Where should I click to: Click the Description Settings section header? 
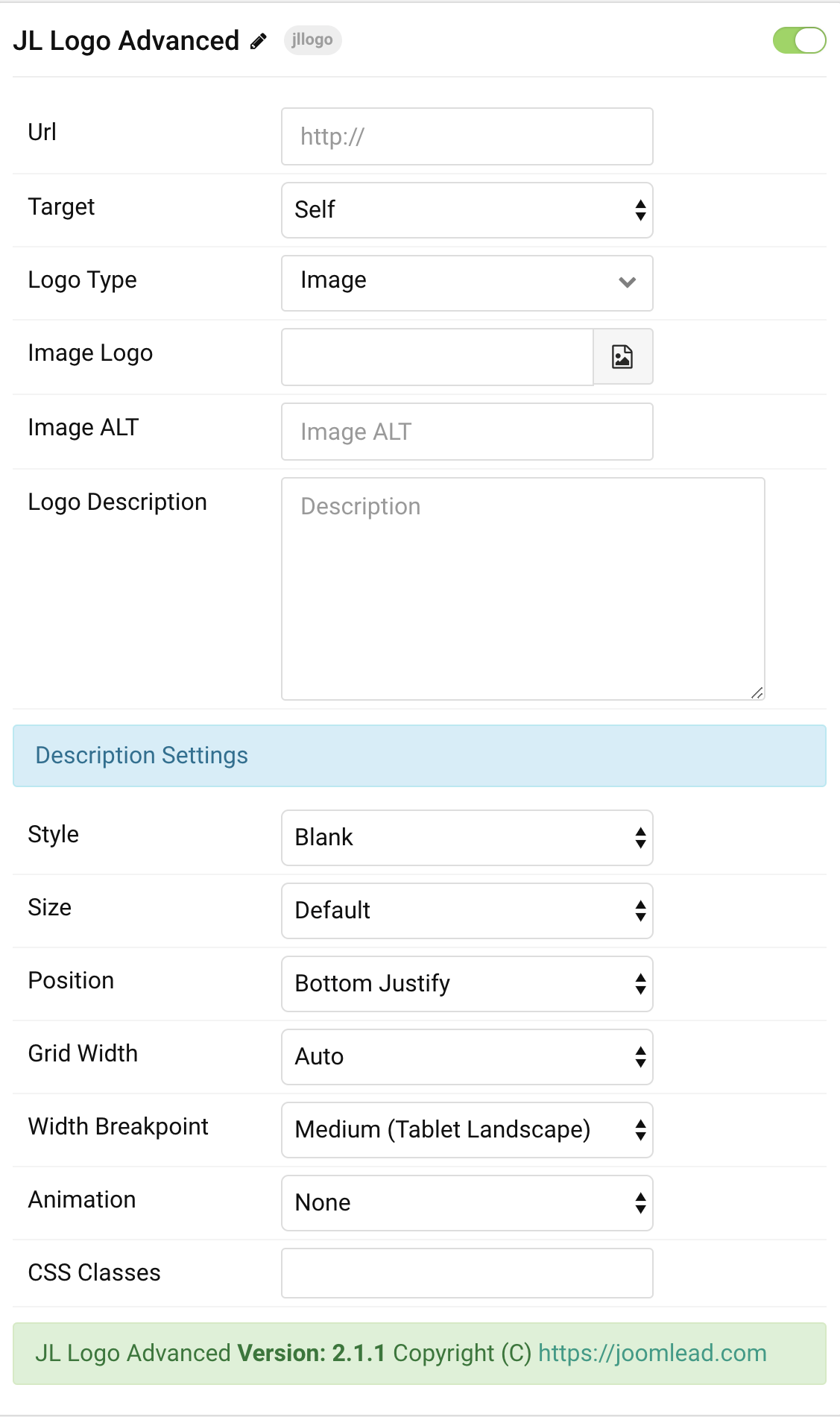420,756
